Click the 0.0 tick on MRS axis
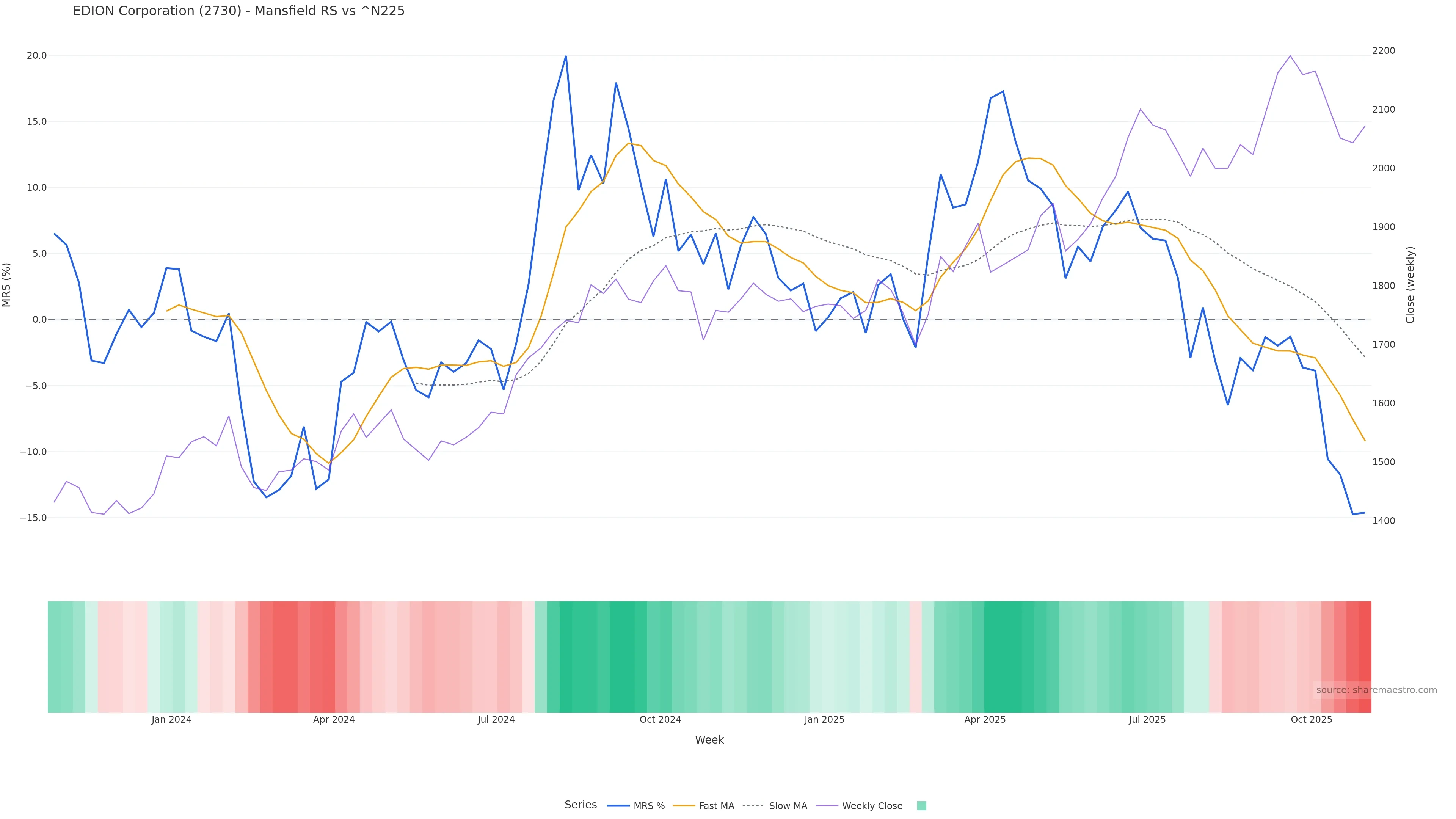Screen dimensions: 1456x819 pos(39,319)
